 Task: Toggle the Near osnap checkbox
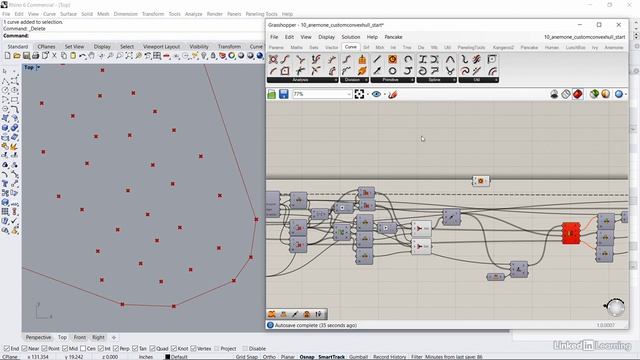pos(24,349)
